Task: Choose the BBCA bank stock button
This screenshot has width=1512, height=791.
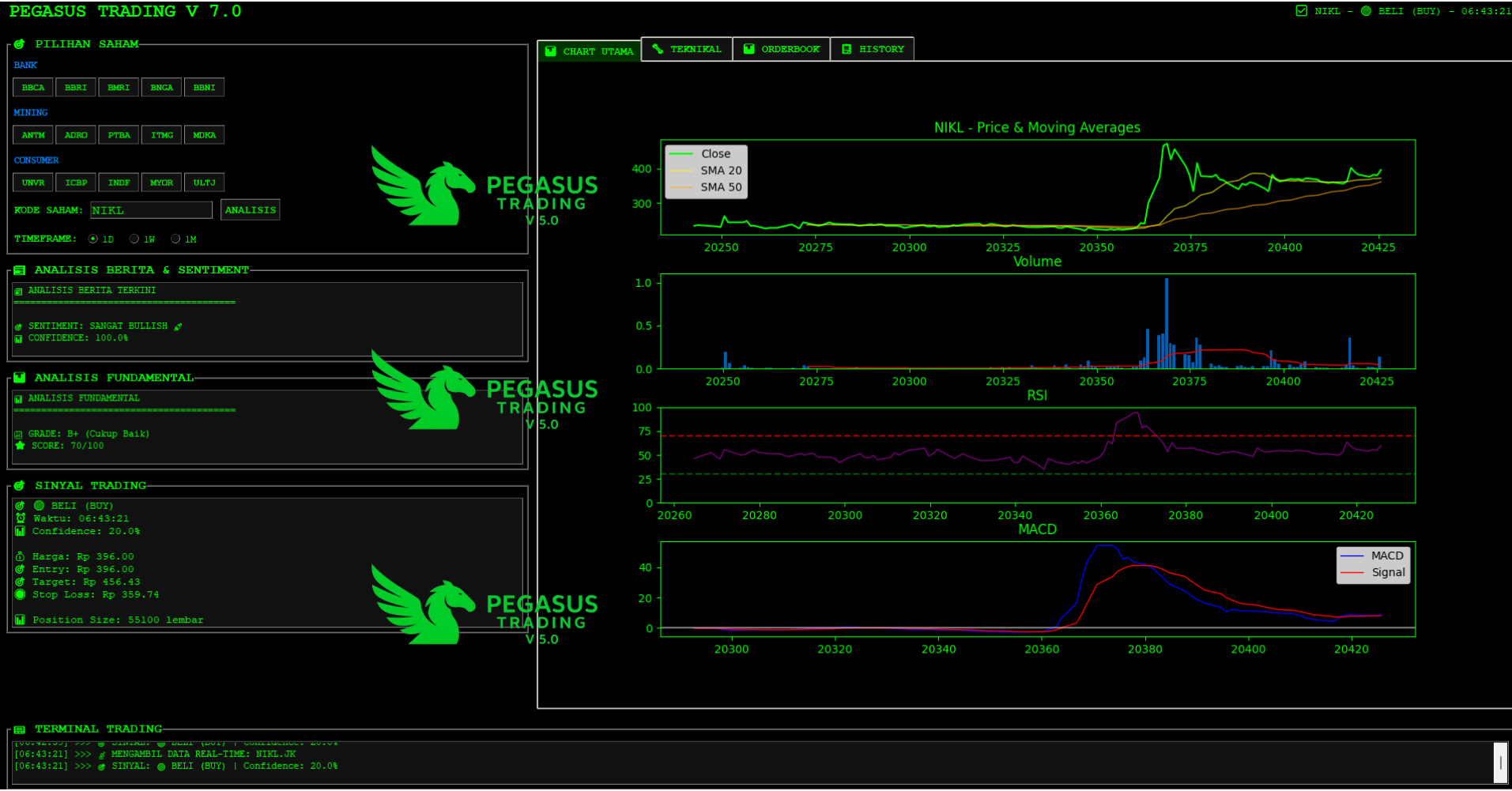Action: 33,88
